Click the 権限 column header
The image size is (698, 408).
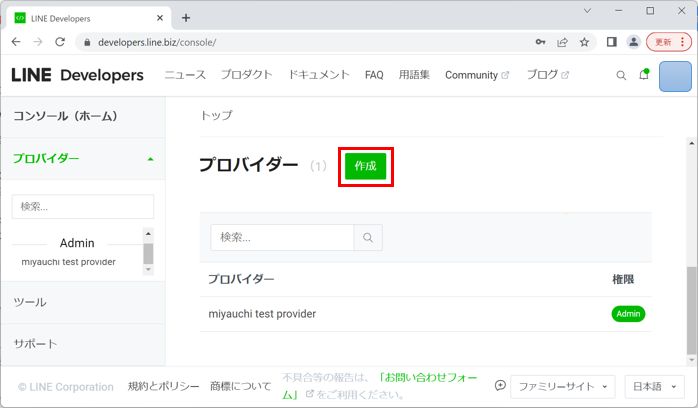[623, 279]
